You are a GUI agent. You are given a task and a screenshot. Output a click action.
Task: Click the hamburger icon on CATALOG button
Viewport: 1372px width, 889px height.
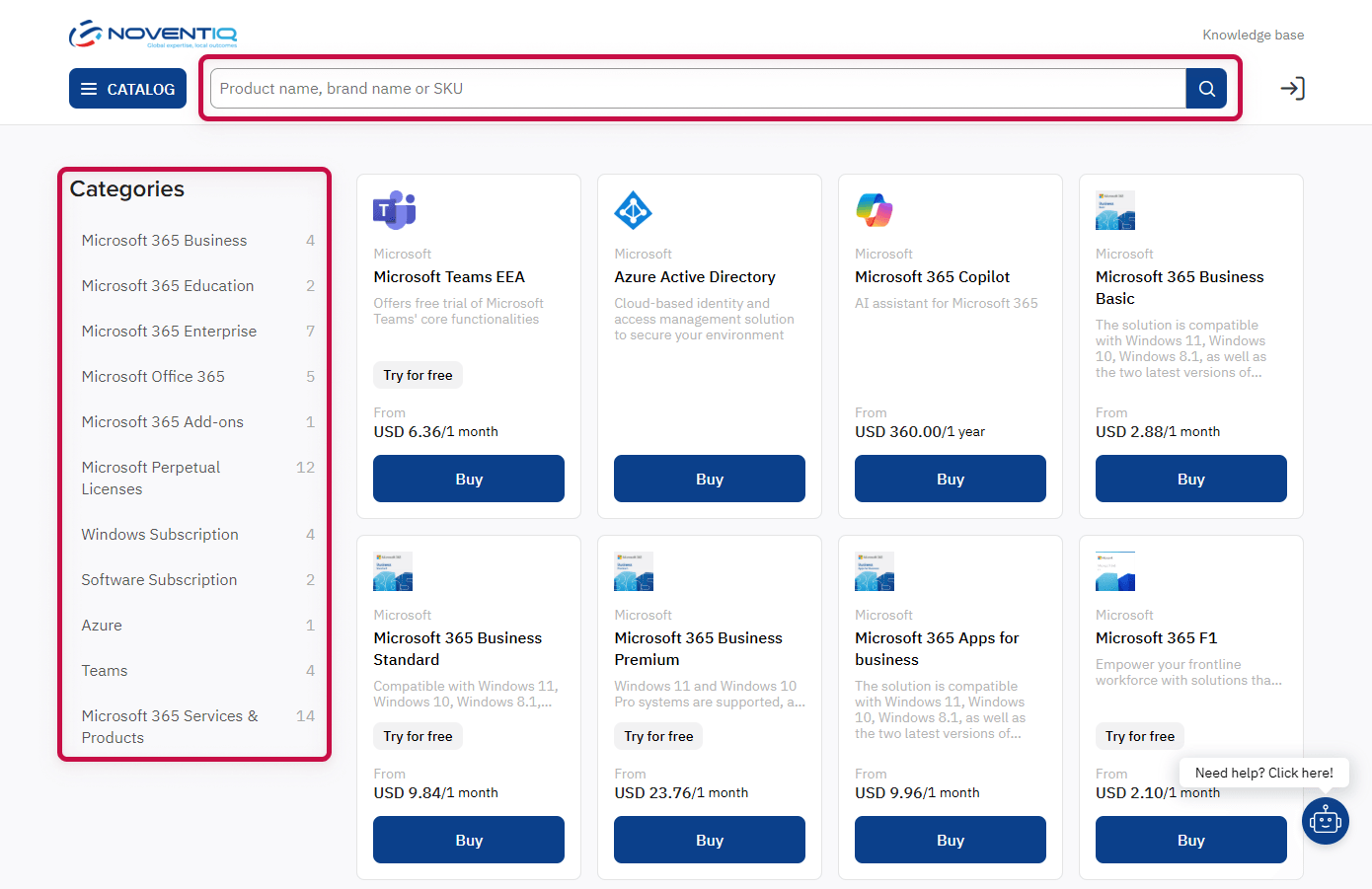[x=94, y=88]
